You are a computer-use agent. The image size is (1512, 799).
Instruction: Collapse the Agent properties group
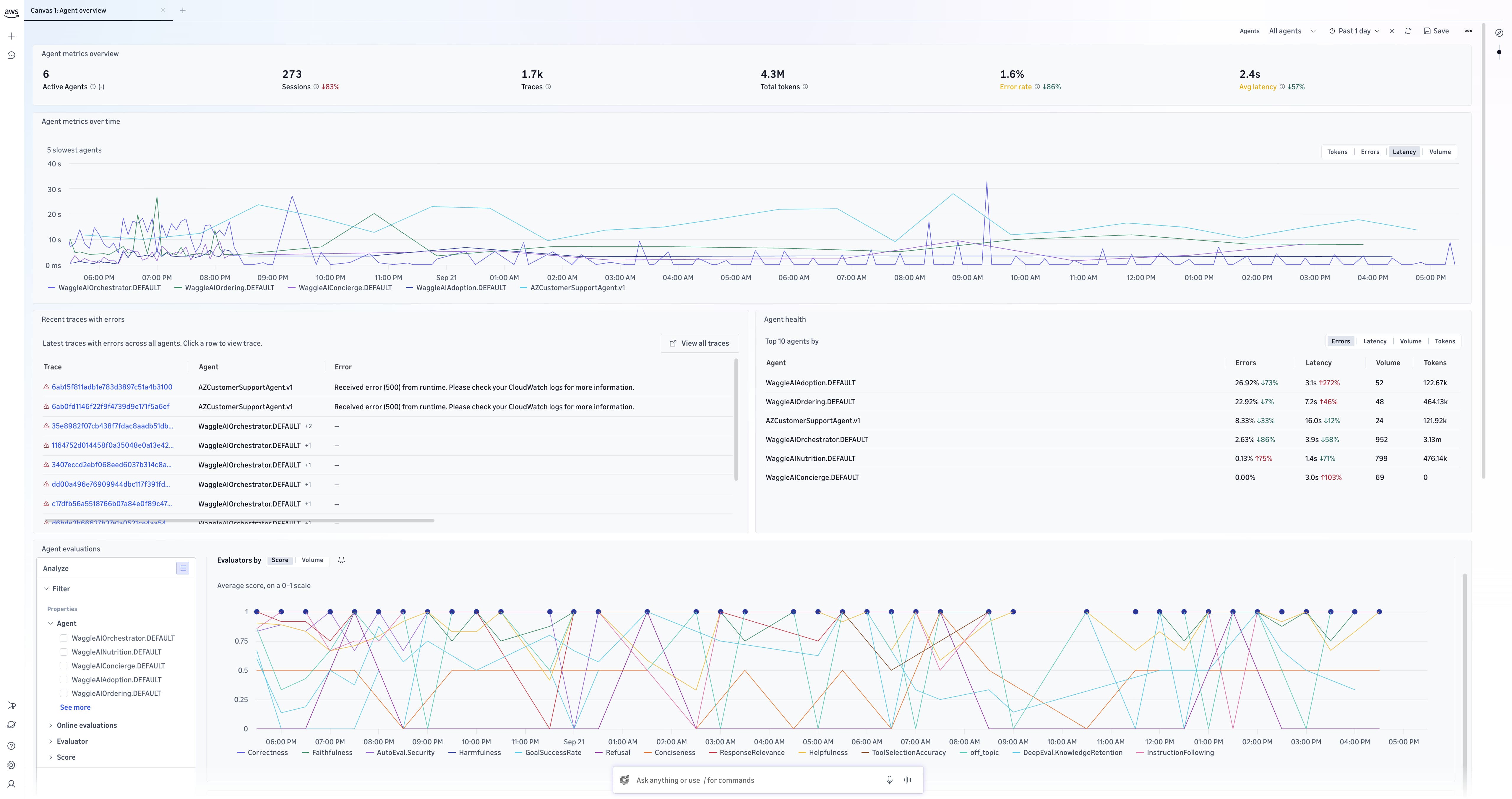coord(62,623)
